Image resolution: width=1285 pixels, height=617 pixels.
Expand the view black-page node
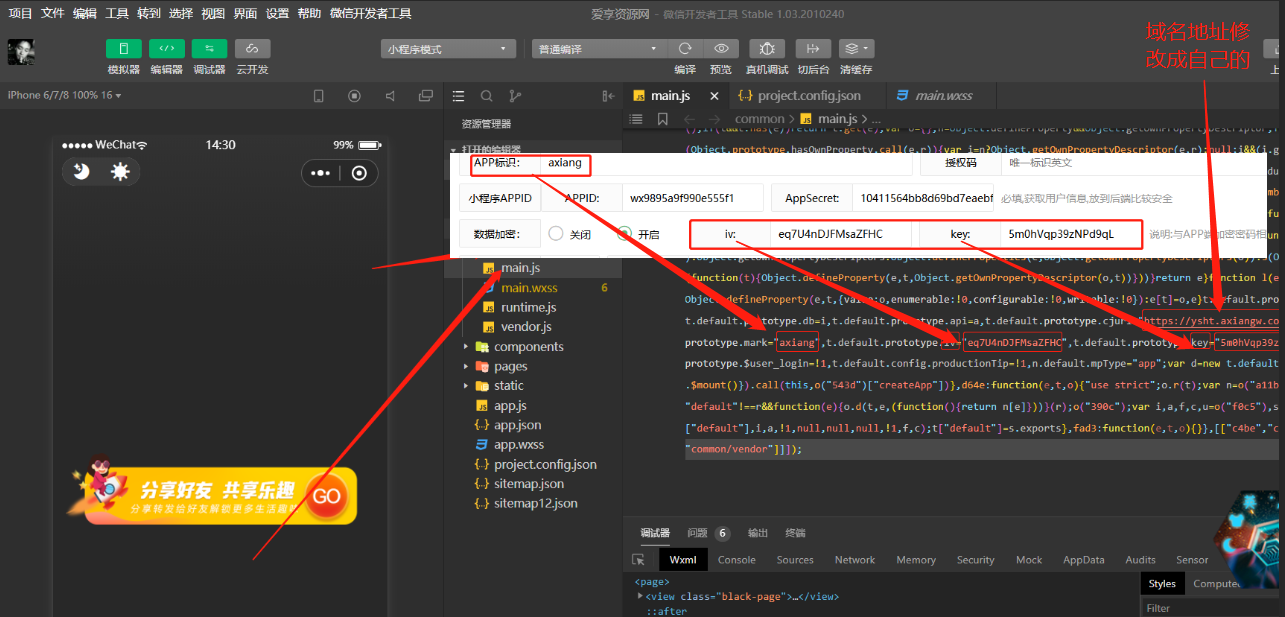click(640, 596)
